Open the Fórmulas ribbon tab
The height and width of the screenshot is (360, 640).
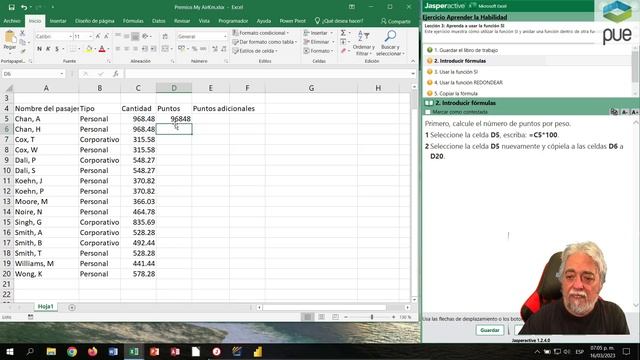point(133,21)
